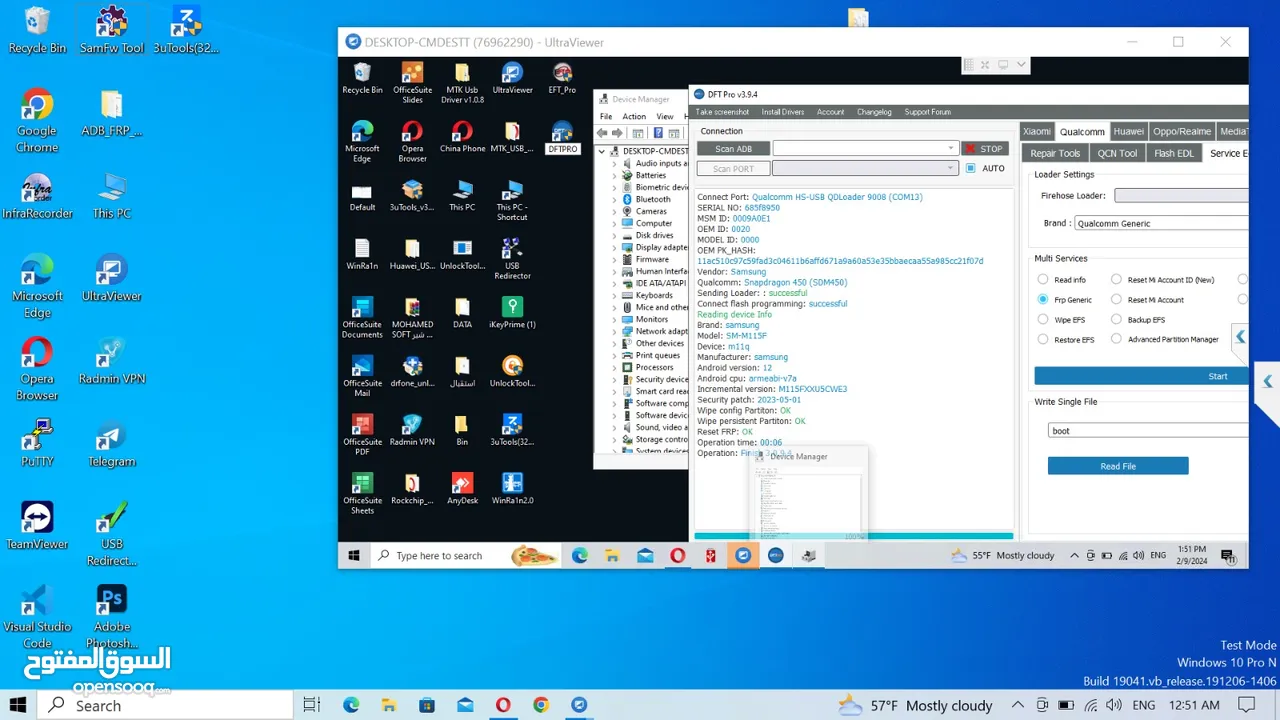This screenshot has height=720, width=1280.
Task: Expand Processors node in Device Manager
Action: point(613,367)
